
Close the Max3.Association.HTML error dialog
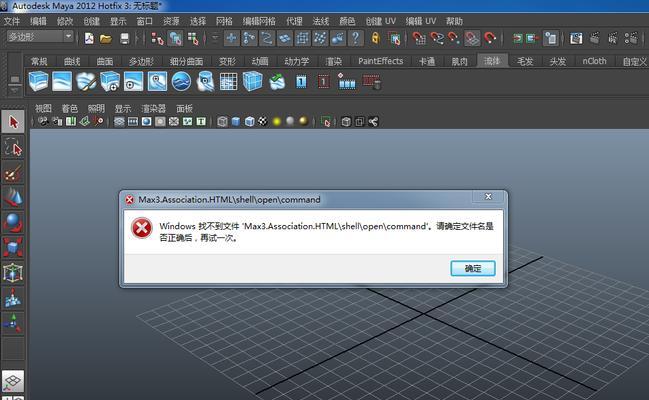[x=488, y=197]
